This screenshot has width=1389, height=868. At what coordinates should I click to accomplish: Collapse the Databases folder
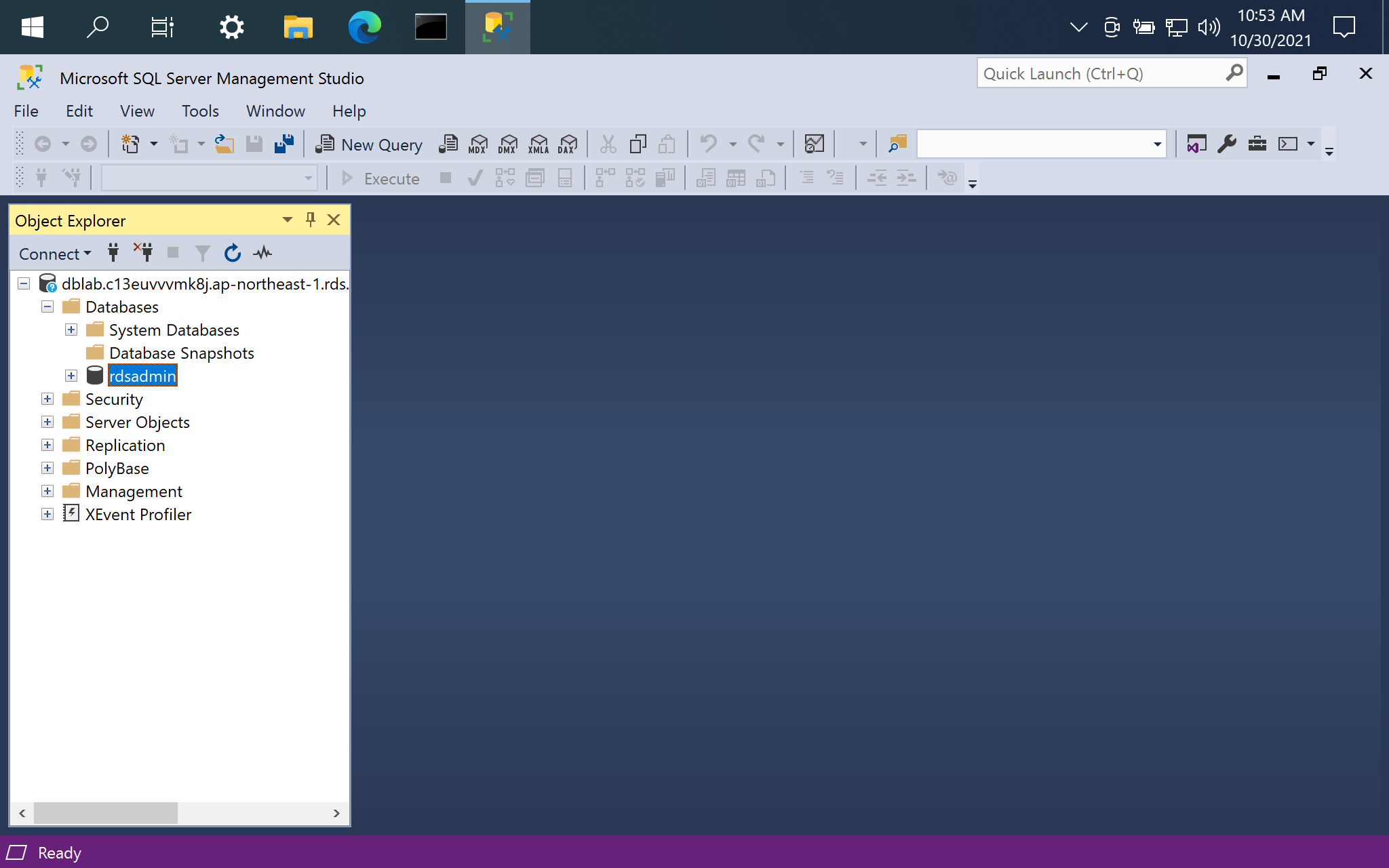(x=48, y=307)
